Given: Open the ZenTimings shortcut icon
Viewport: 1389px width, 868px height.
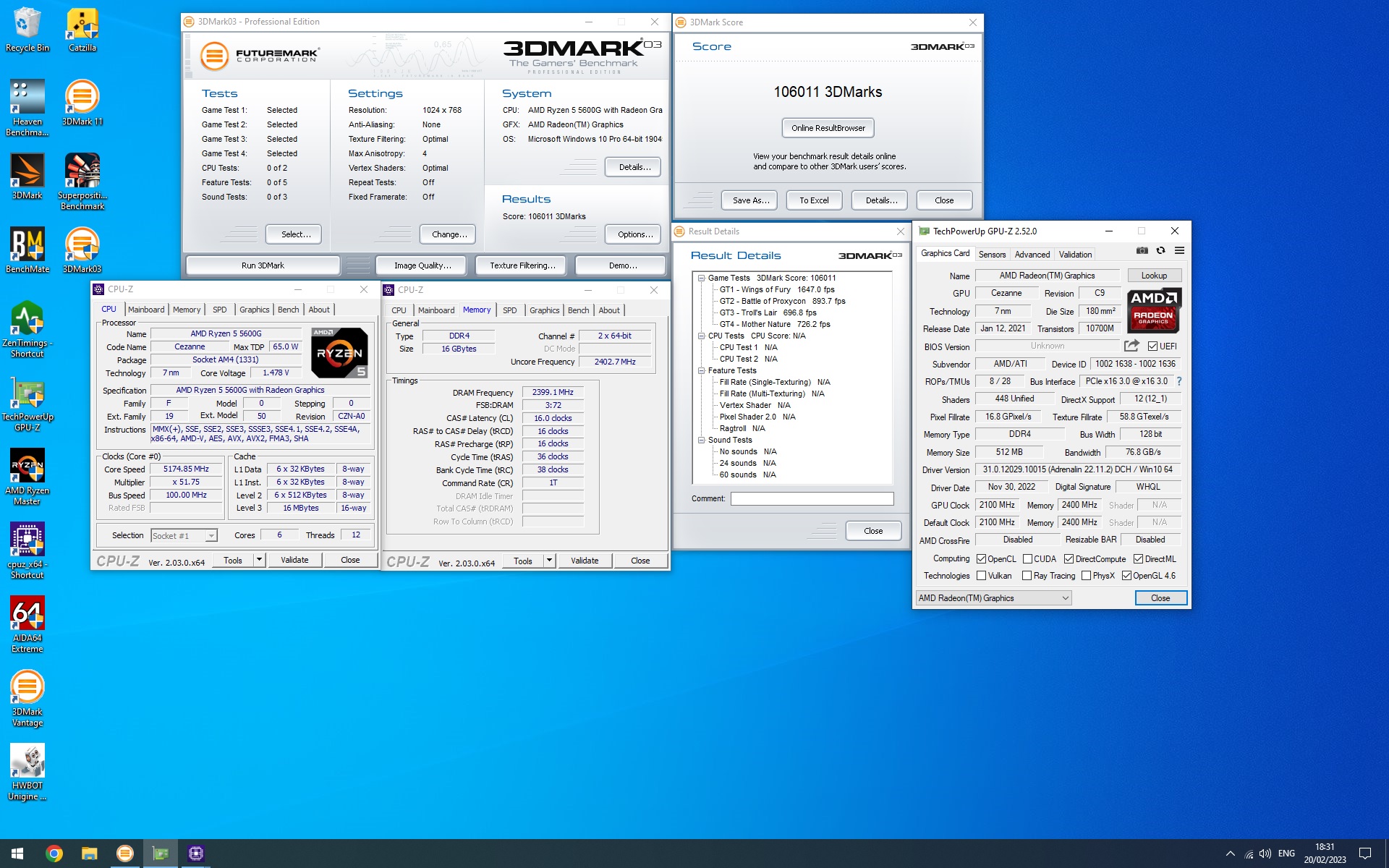Looking at the screenshot, I should 27,328.
